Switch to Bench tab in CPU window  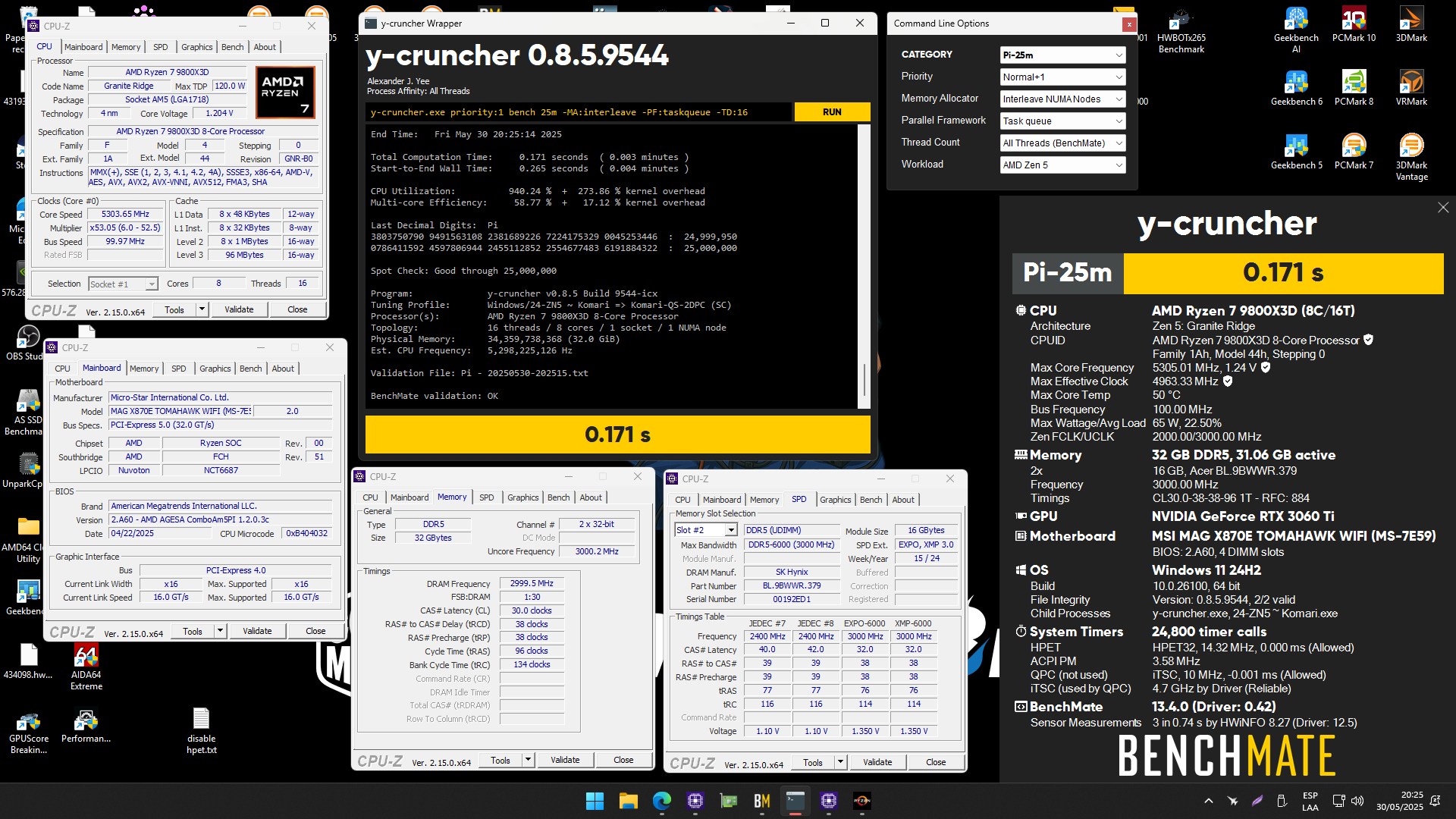(x=232, y=47)
